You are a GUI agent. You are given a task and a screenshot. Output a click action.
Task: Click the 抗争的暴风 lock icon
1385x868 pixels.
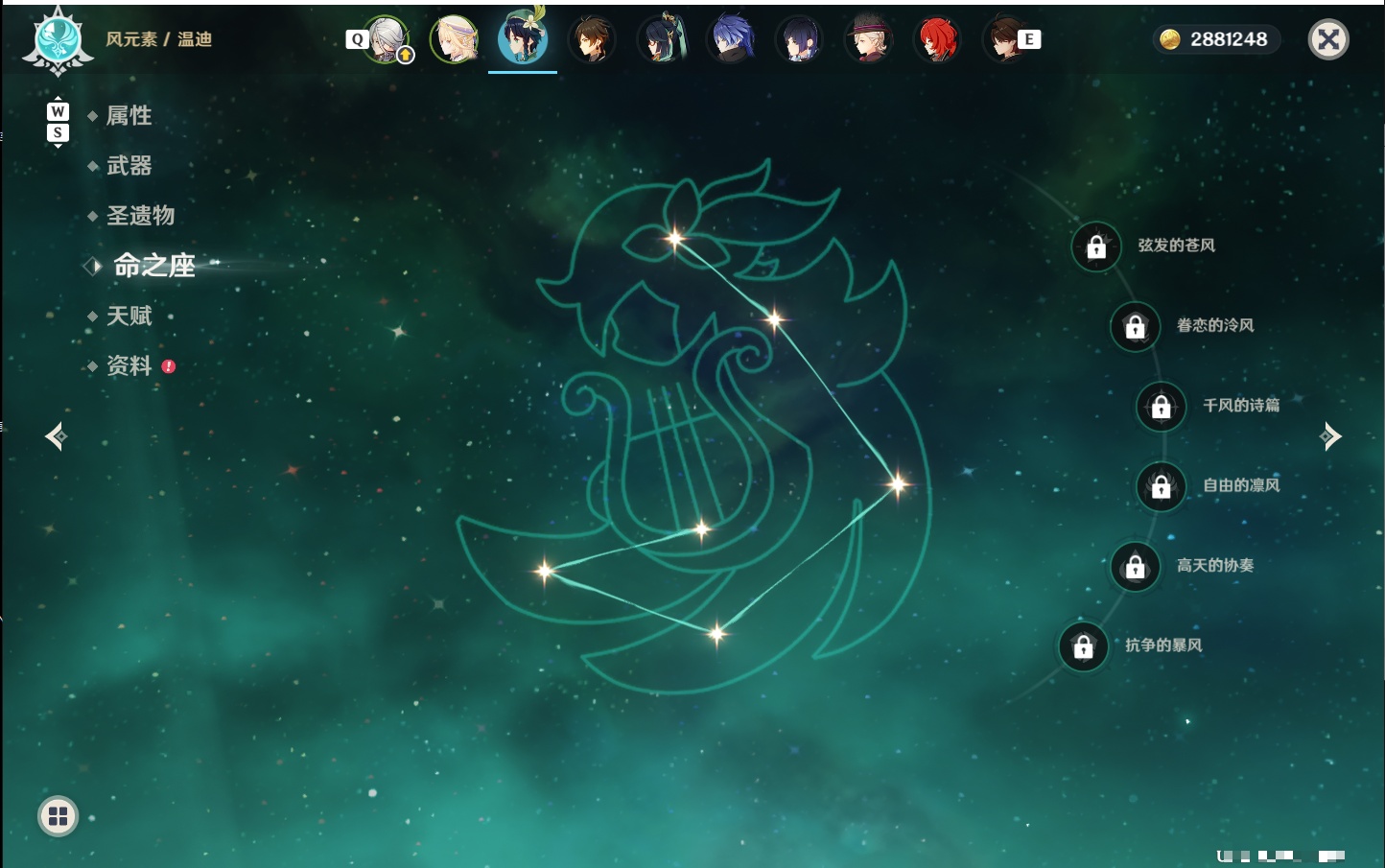[x=1084, y=646]
